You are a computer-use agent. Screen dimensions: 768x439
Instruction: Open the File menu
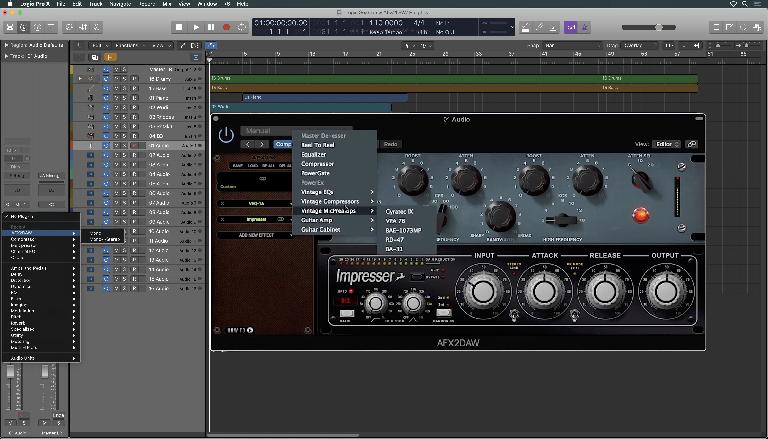[61, 3]
